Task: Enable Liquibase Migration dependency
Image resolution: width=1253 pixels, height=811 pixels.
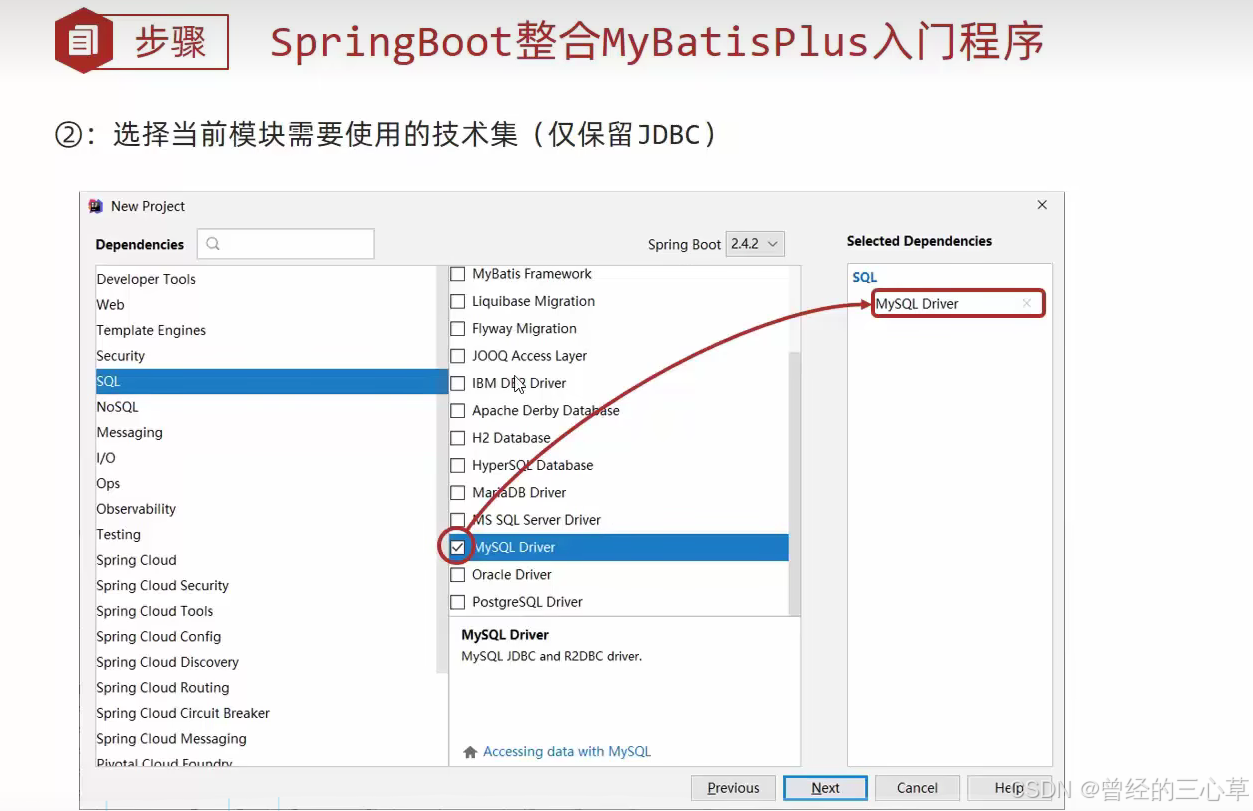Action: (458, 301)
